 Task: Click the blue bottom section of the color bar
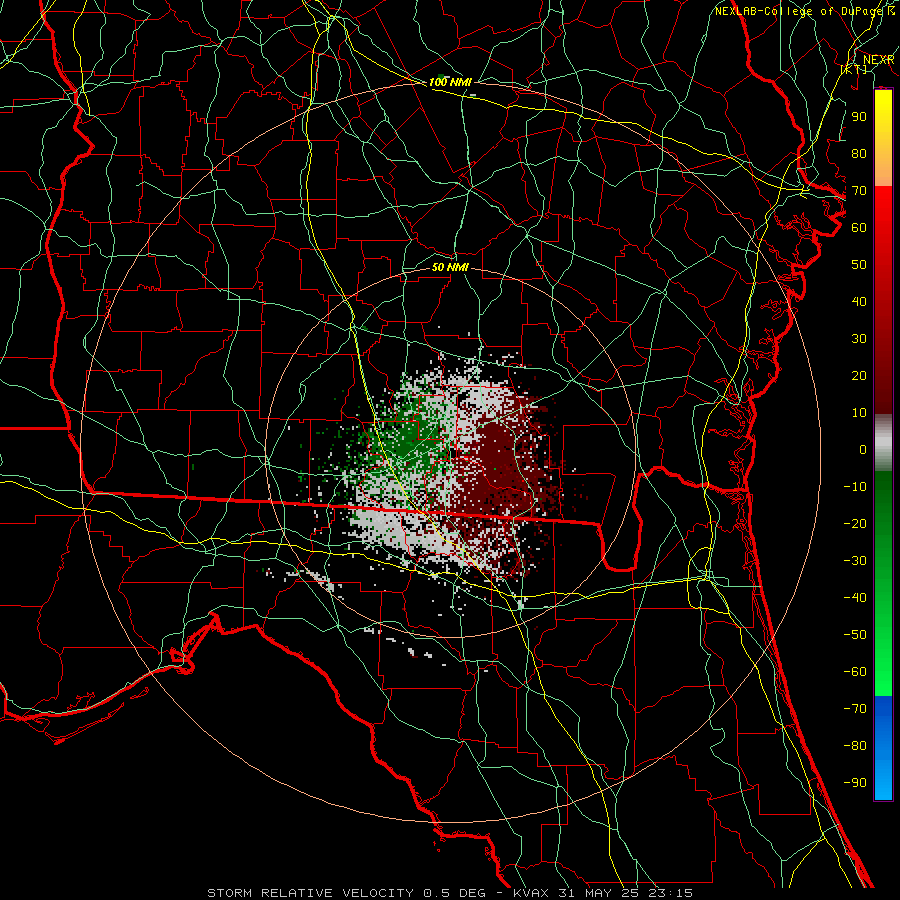[x=883, y=747]
